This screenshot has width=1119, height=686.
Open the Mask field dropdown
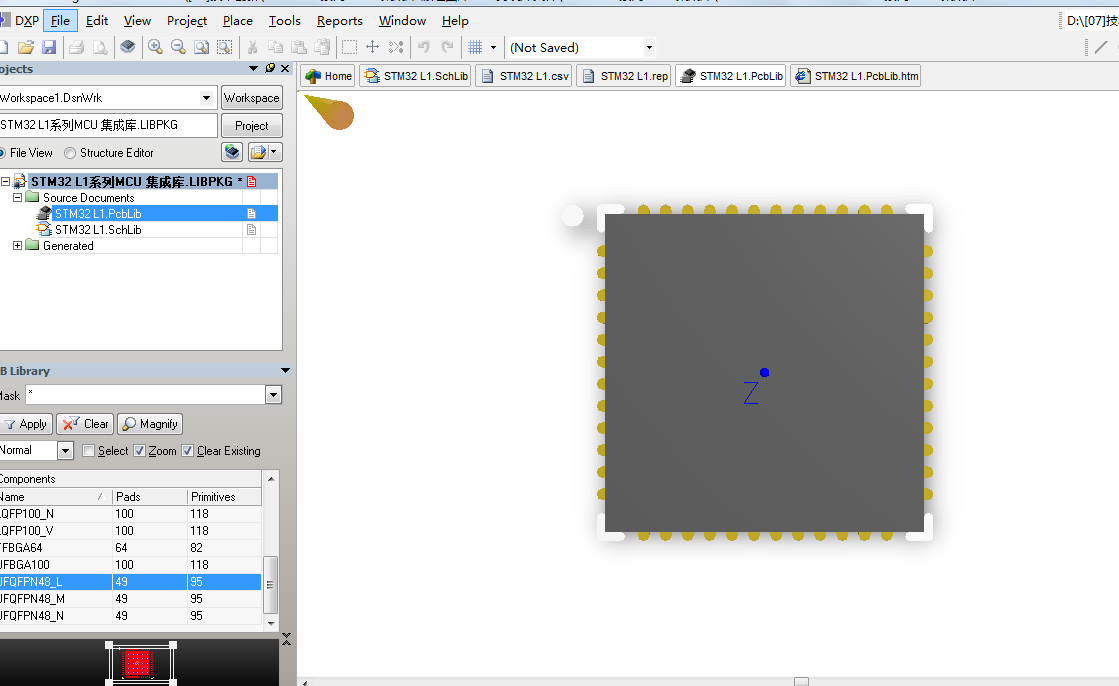coord(273,395)
